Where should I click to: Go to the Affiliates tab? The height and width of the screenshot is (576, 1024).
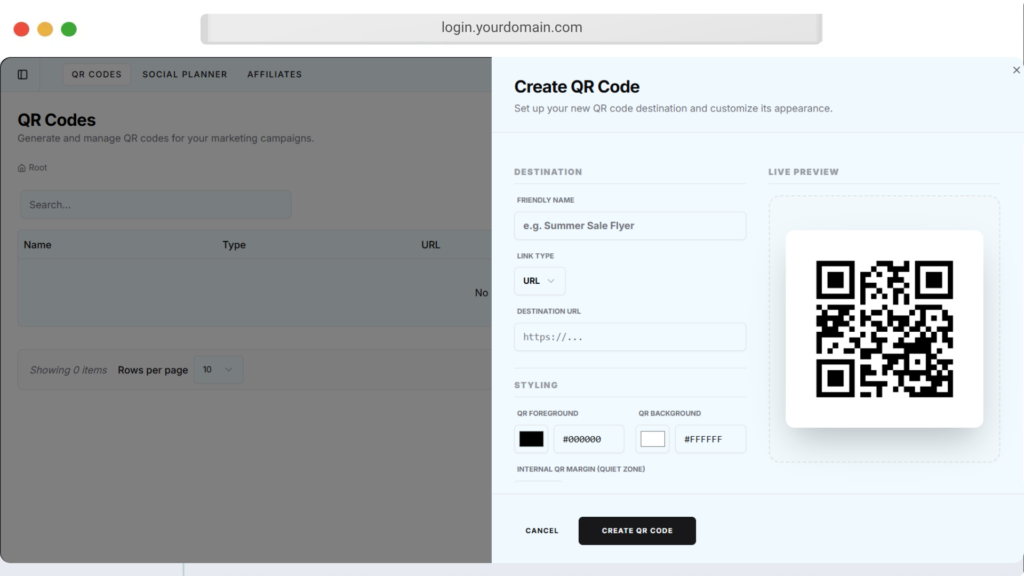coord(274,74)
